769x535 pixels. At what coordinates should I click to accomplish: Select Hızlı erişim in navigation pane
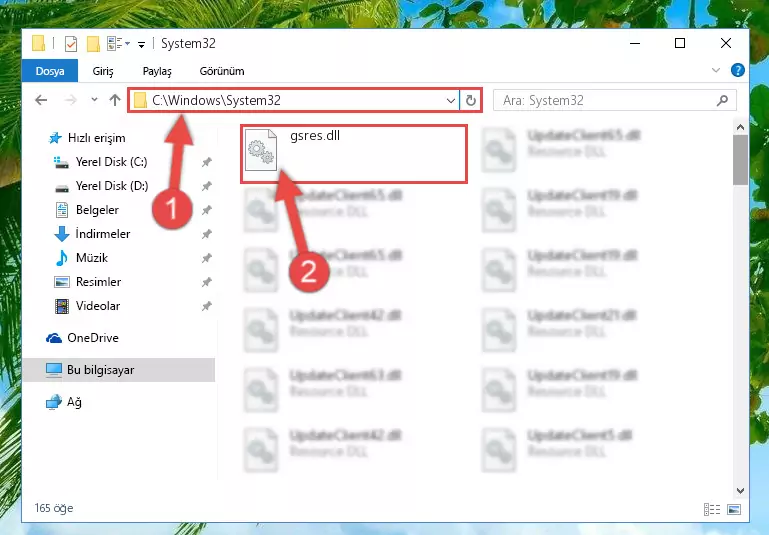coord(97,138)
